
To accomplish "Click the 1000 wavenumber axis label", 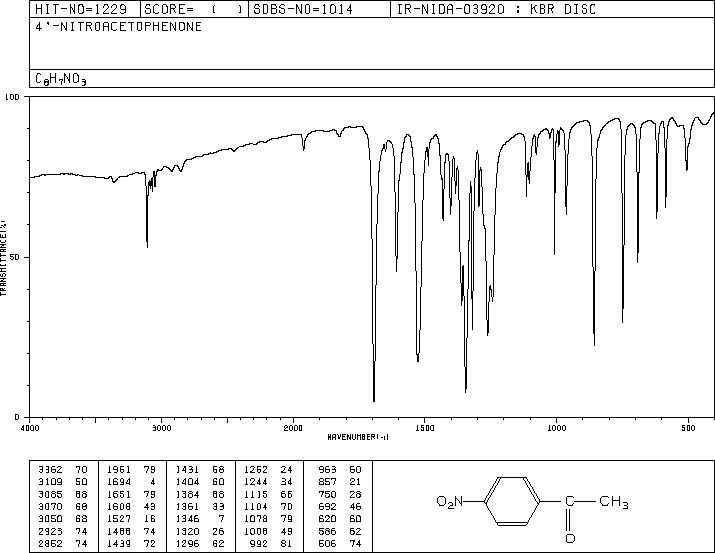I will [556, 428].
